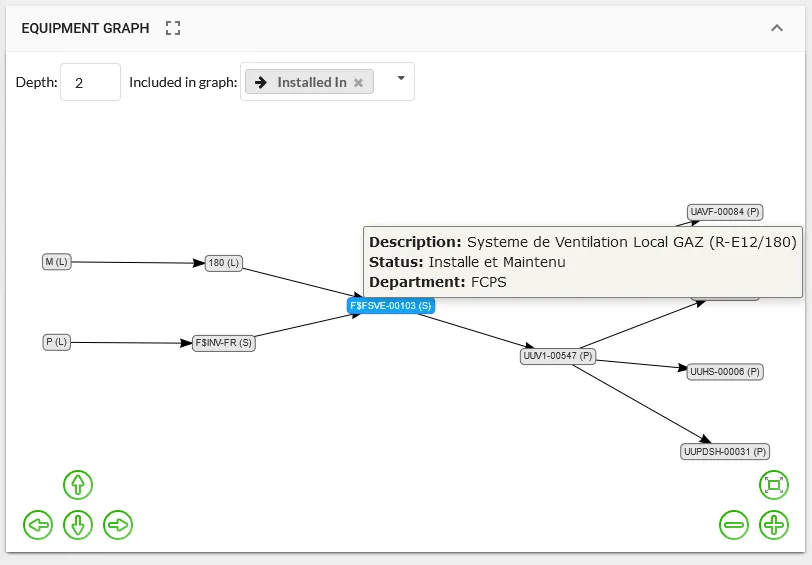
Task: Click the Department FCPS line in tooltip
Action: 438,282
